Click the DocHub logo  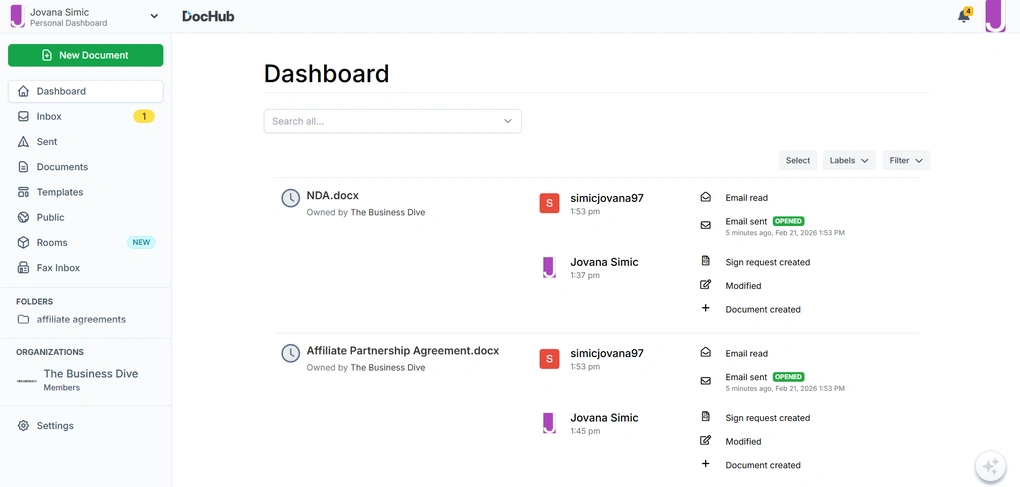(x=208, y=16)
